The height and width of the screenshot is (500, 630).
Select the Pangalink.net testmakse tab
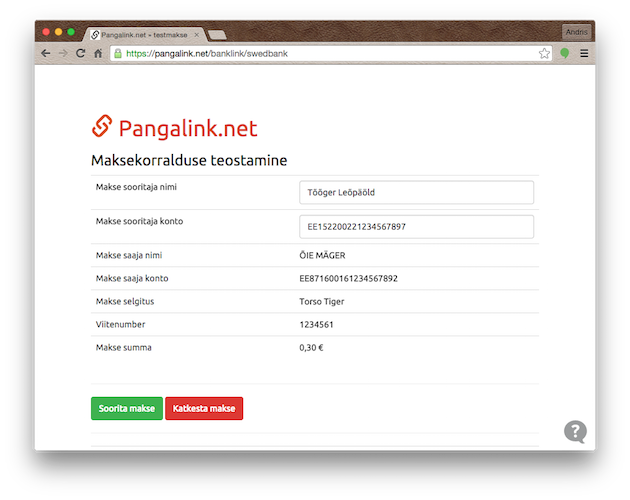(145, 34)
